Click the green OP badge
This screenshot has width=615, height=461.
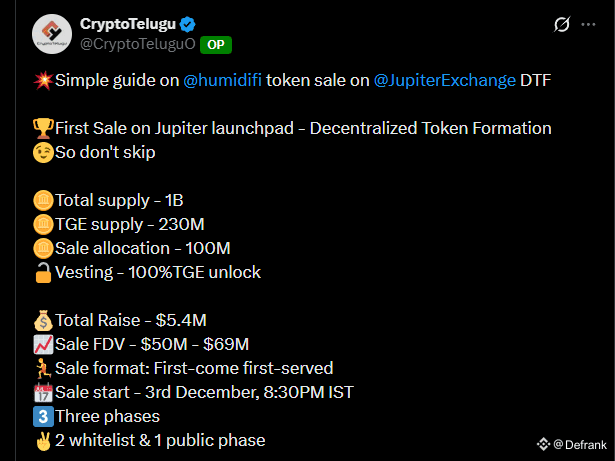click(x=216, y=44)
